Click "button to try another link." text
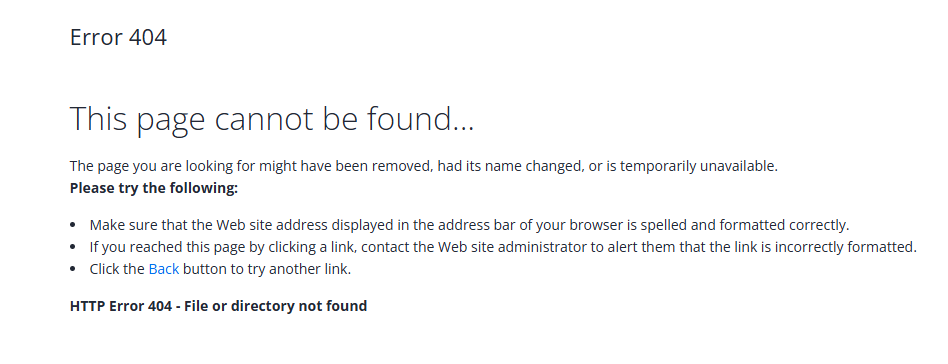 267,269
